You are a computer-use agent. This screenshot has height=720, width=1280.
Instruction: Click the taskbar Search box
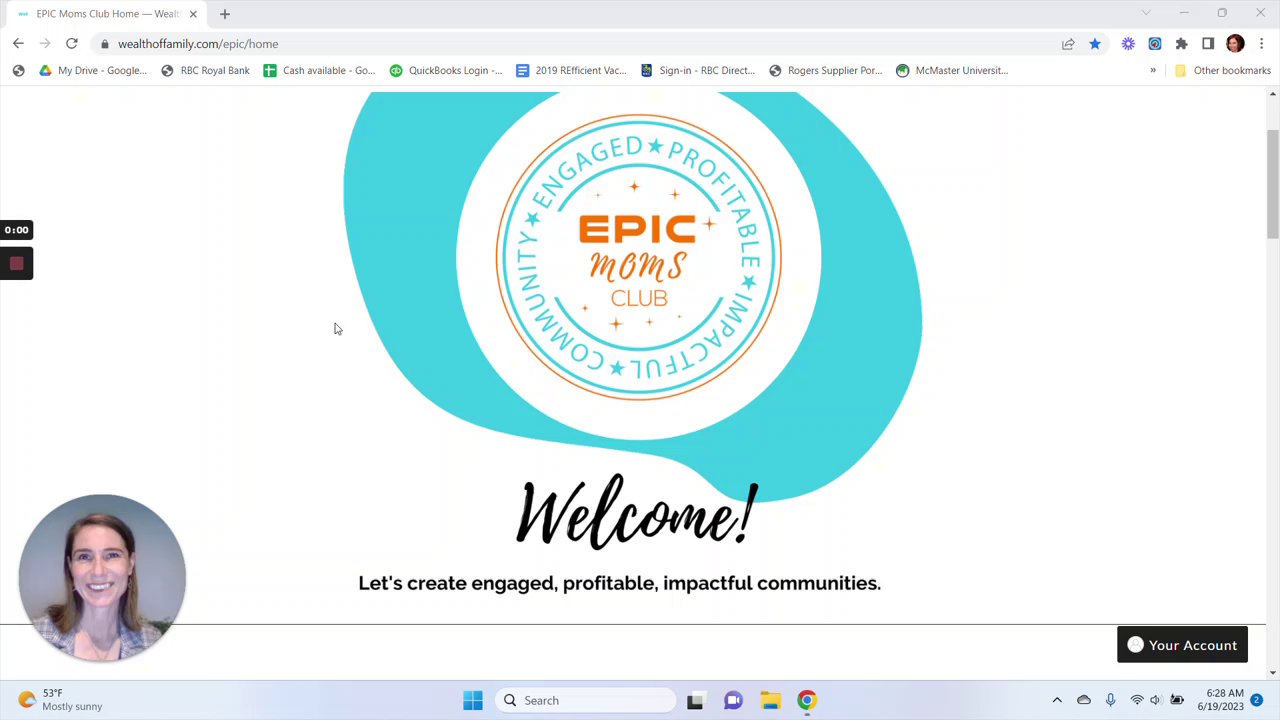coord(585,700)
